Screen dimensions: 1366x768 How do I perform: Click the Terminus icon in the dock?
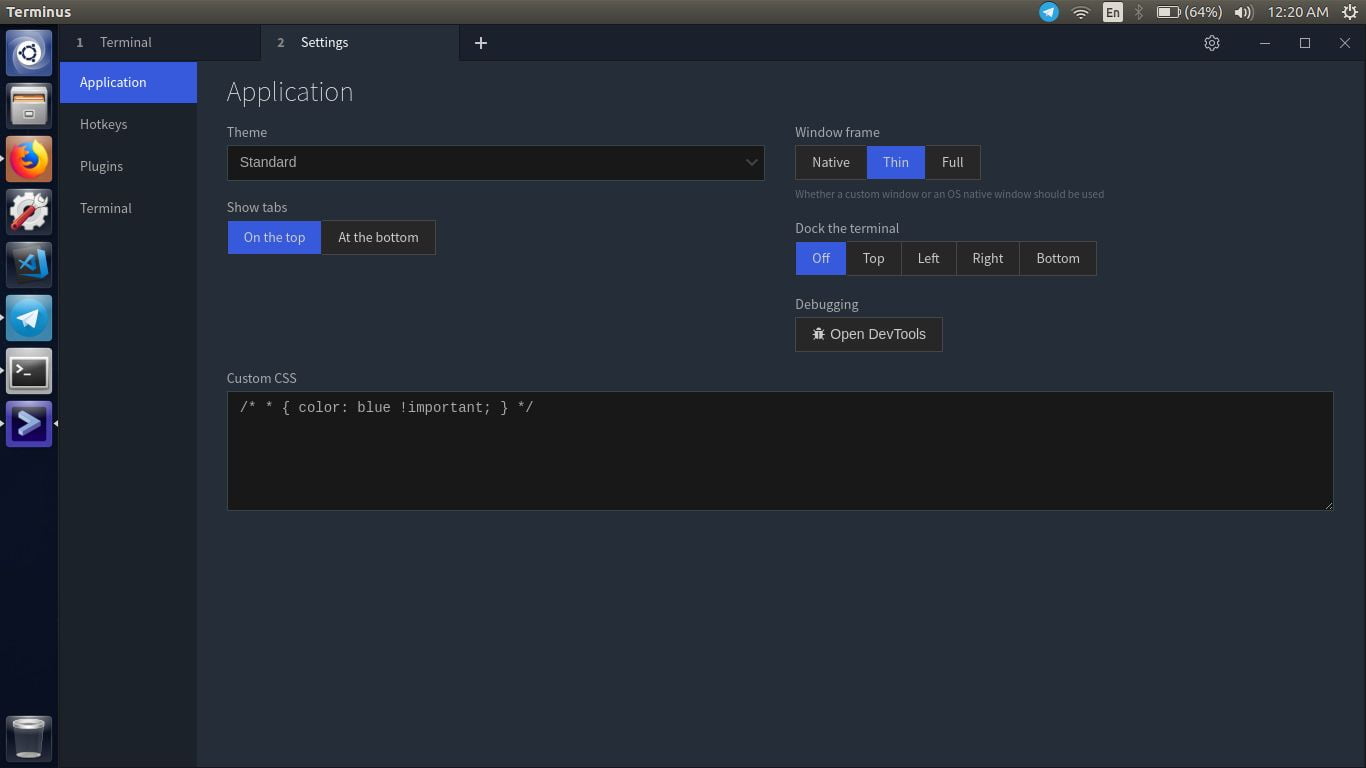29,424
